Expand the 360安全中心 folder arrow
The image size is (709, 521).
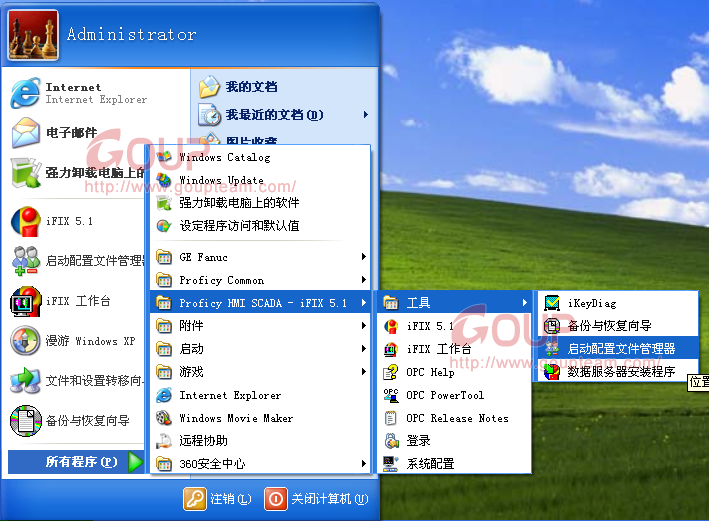pos(364,464)
